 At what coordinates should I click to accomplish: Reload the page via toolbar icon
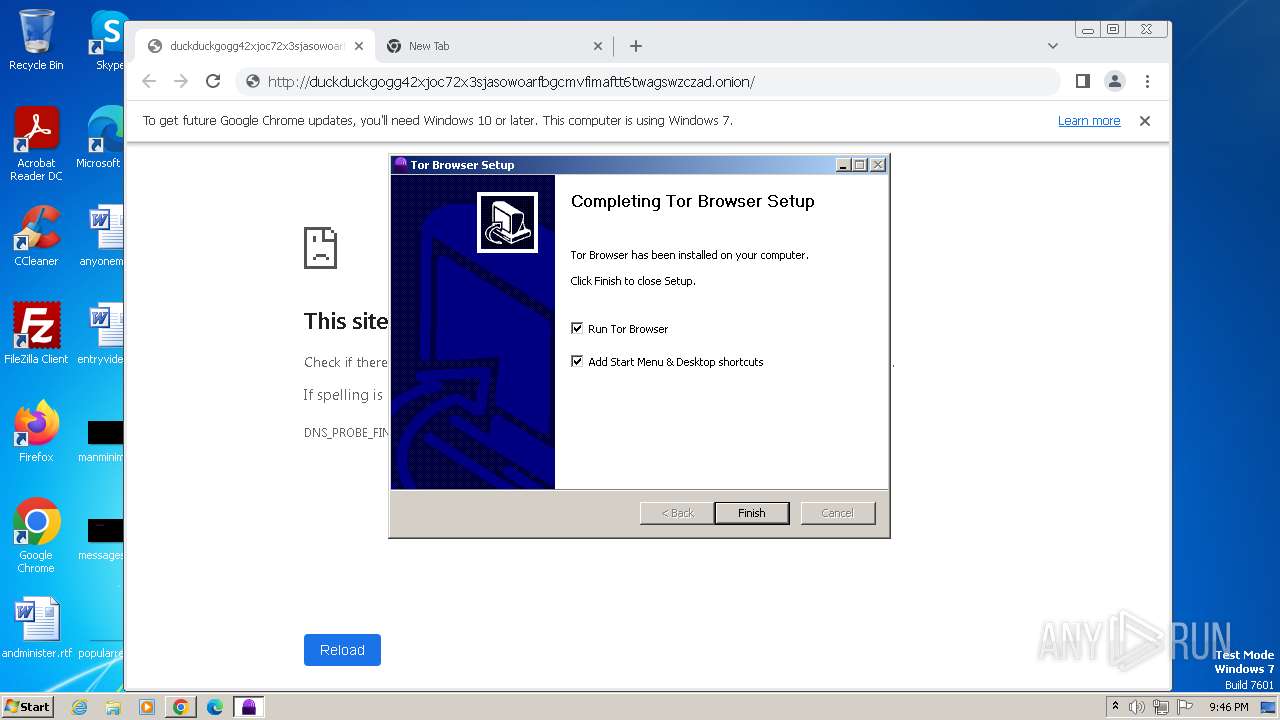(213, 81)
